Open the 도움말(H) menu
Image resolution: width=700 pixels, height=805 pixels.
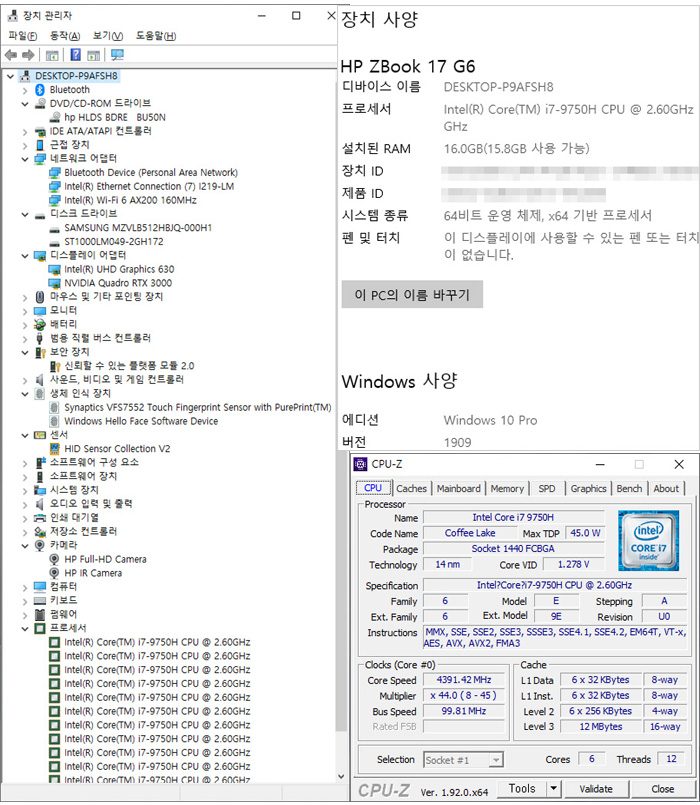tap(156, 35)
